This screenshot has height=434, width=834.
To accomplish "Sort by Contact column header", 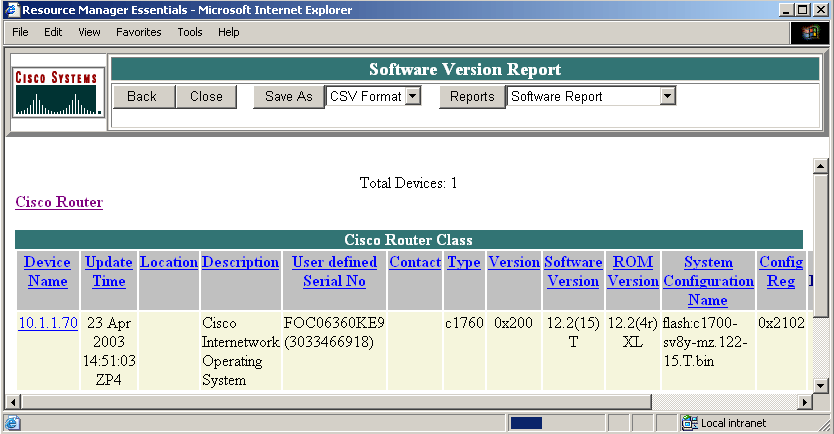I will point(415,262).
